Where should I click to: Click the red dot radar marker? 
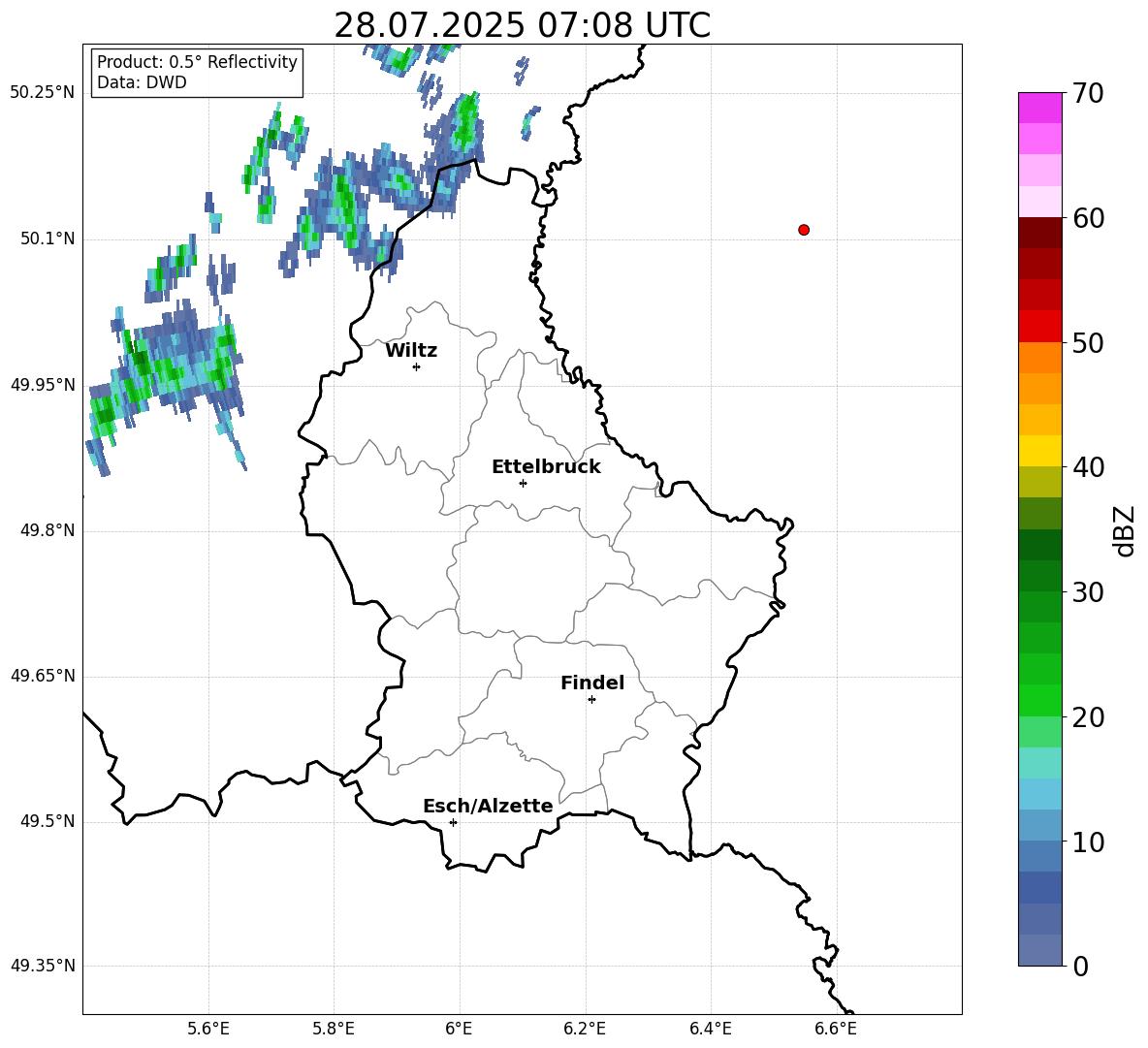click(804, 230)
